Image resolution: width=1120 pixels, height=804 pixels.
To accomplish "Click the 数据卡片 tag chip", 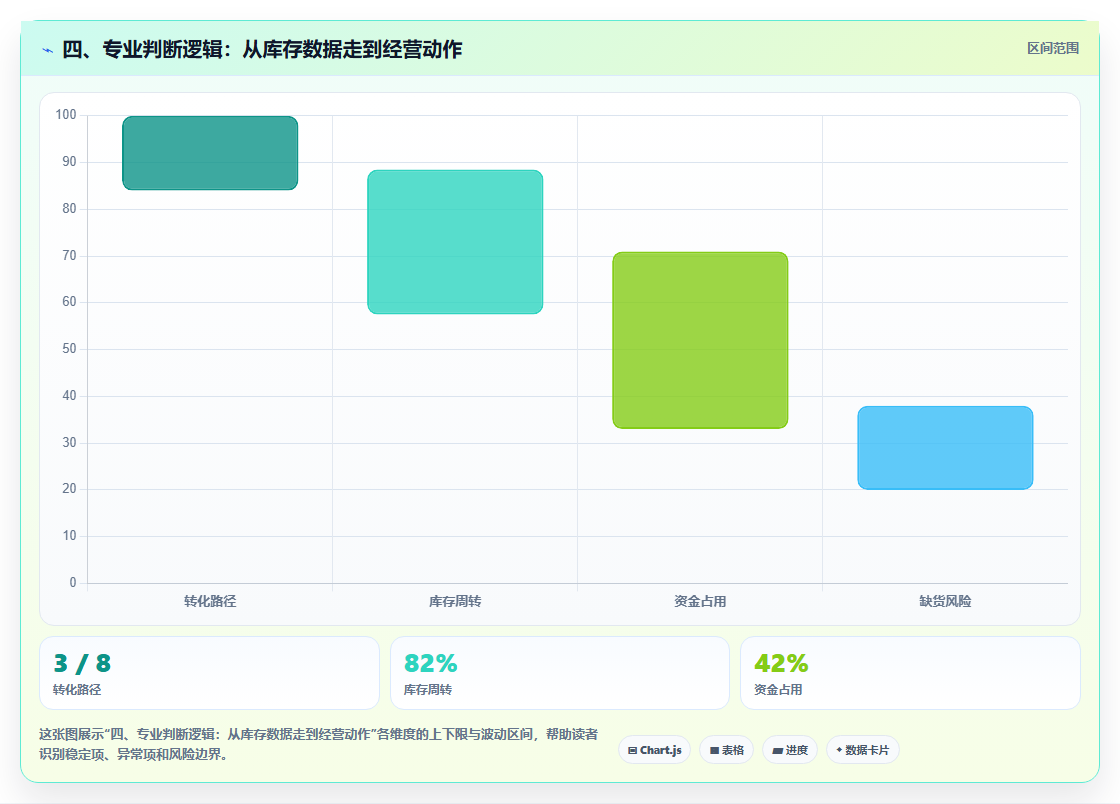I will click(863, 750).
